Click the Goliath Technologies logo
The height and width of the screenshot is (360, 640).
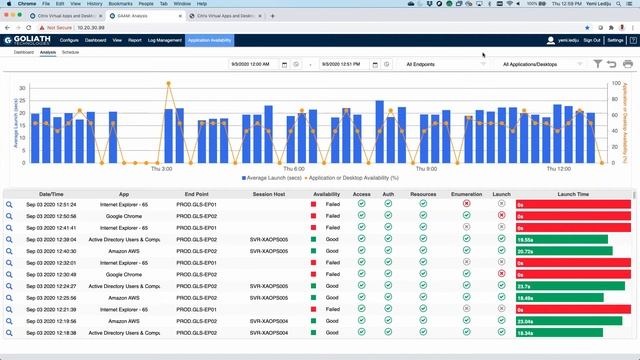tap(27, 40)
